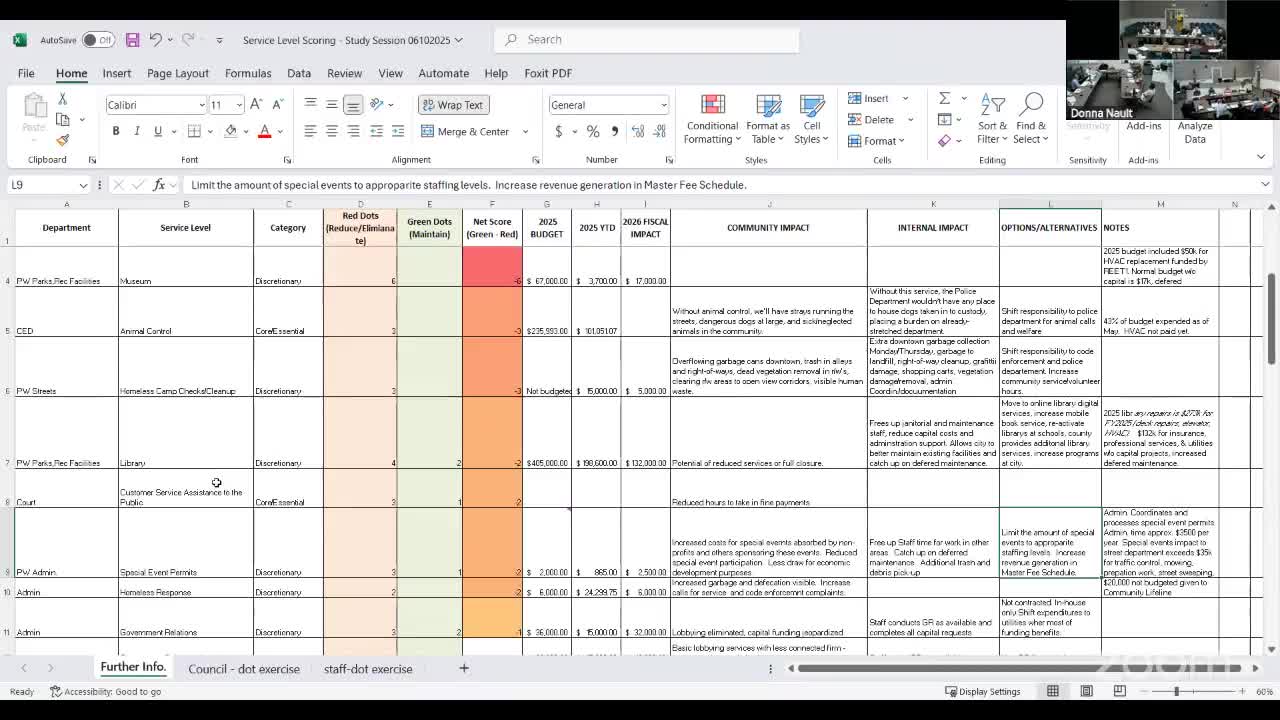Toggle Wrap Text
The height and width of the screenshot is (720, 1280).
[x=453, y=105]
